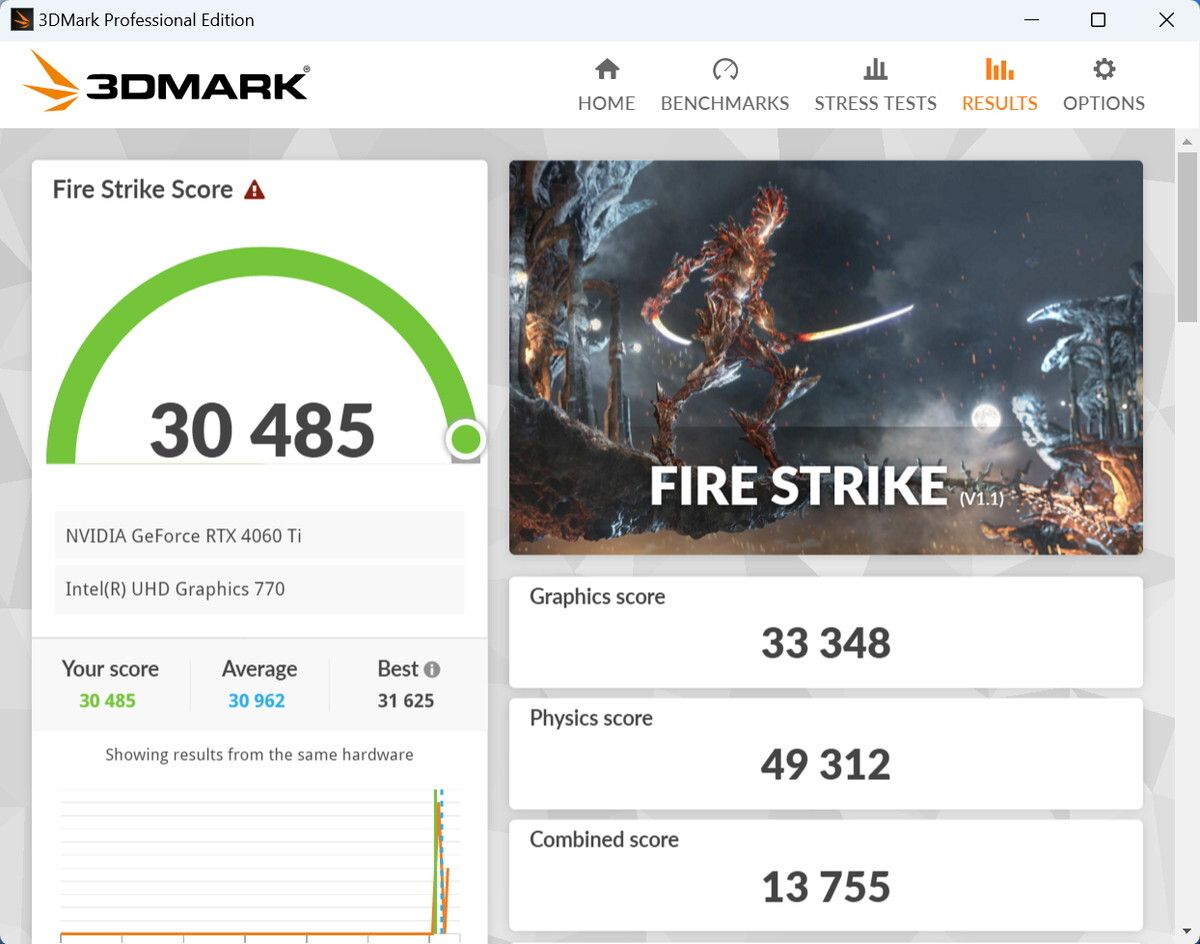Open the BENCHMARKS tab
This screenshot has width=1200, height=944.
[x=725, y=85]
